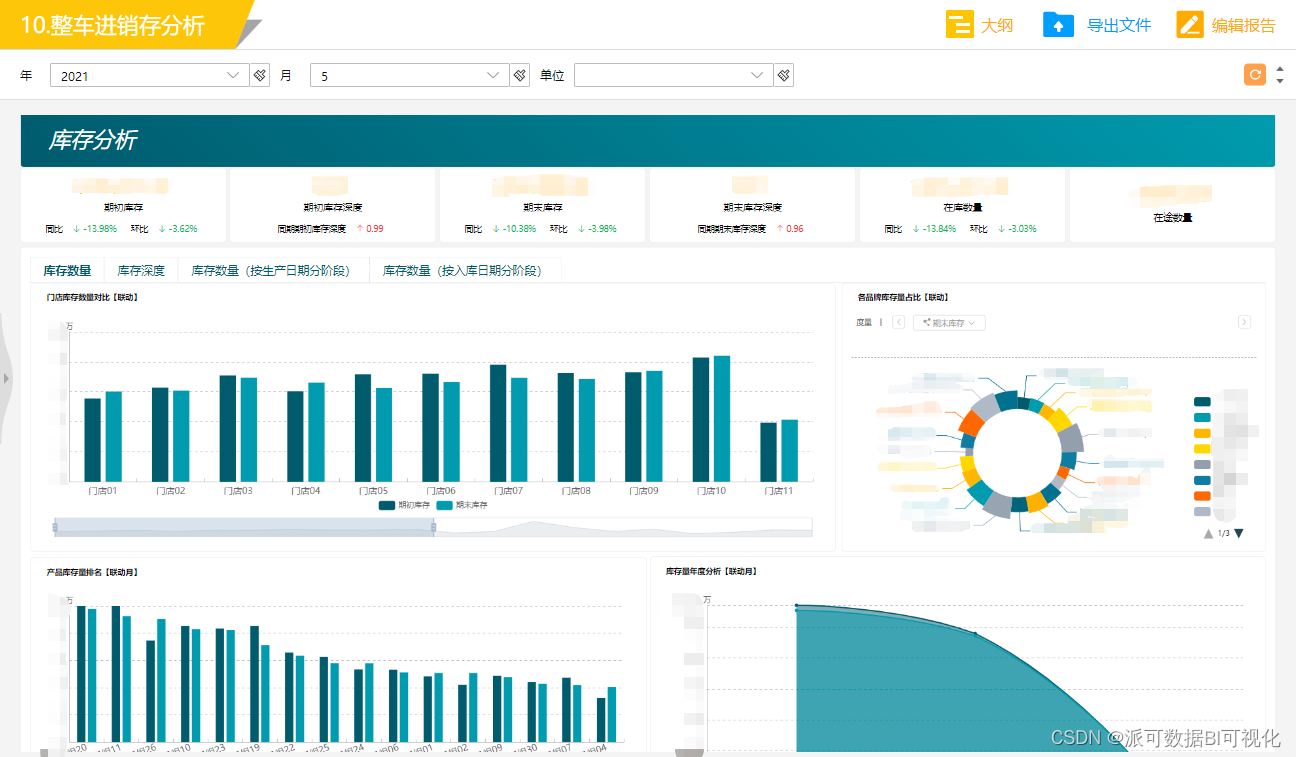This screenshot has width=1296, height=757.
Task: Clear the 单位 filter with eraser icon
Action: (x=784, y=75)
